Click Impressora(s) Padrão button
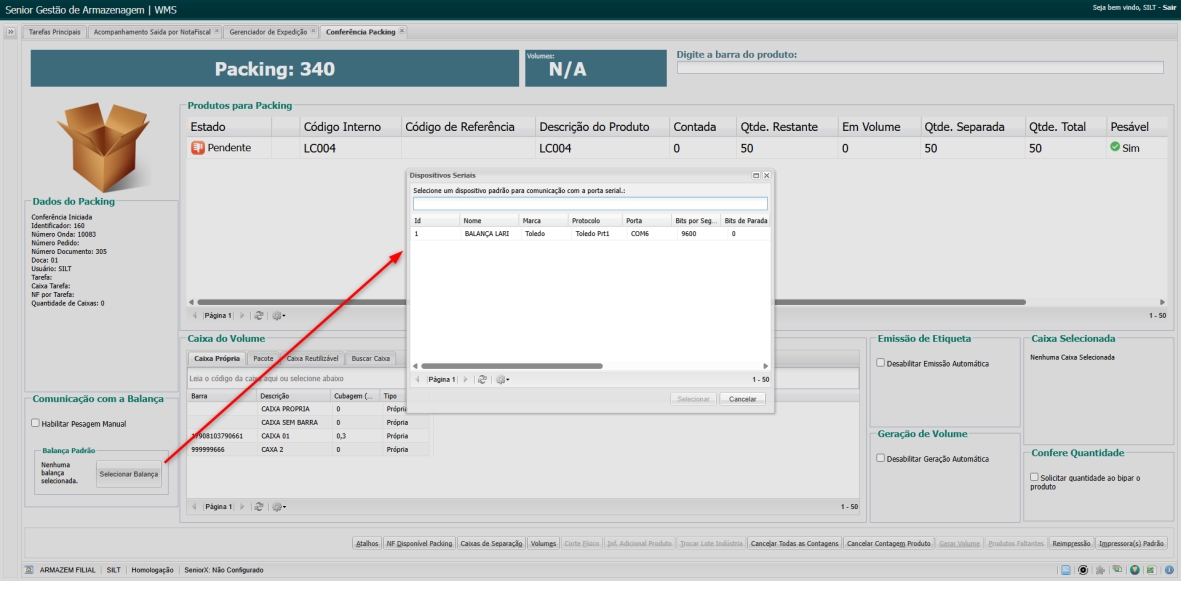Viewport: 1191px width, 591px height. (x=1132, y=544)
